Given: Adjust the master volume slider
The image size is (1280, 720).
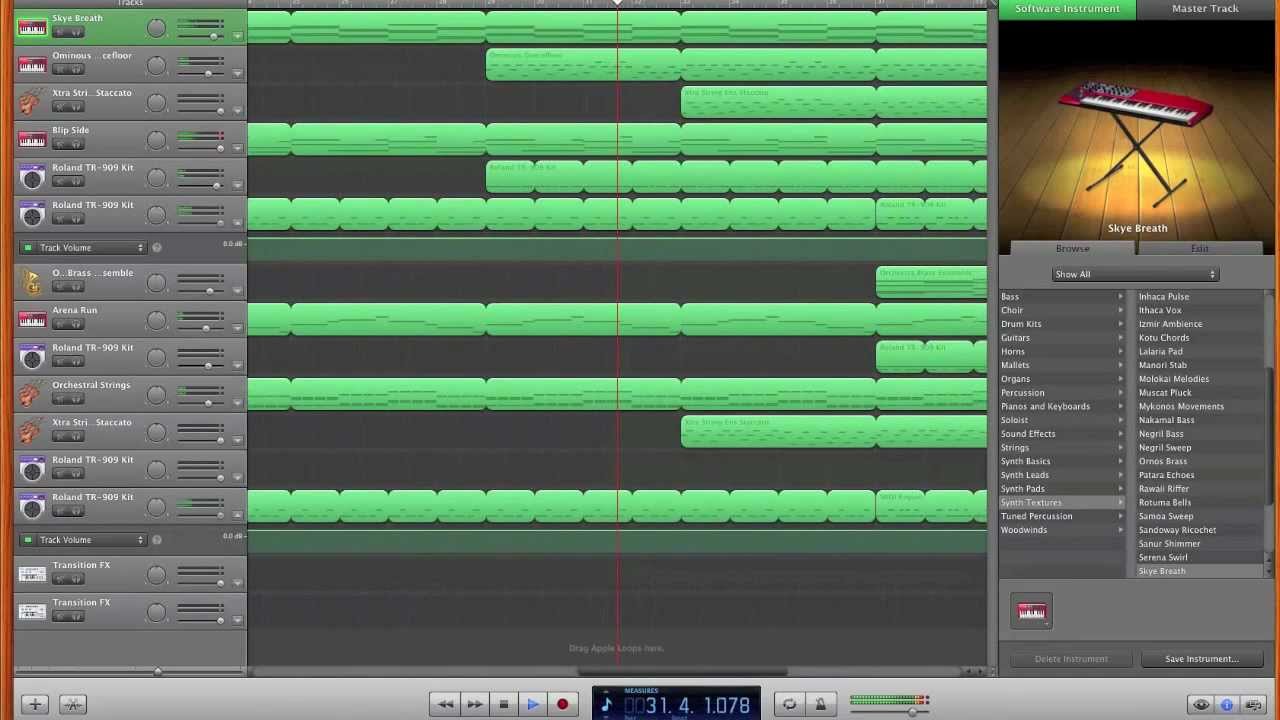Looking at the screenshot, I should 911,711.
